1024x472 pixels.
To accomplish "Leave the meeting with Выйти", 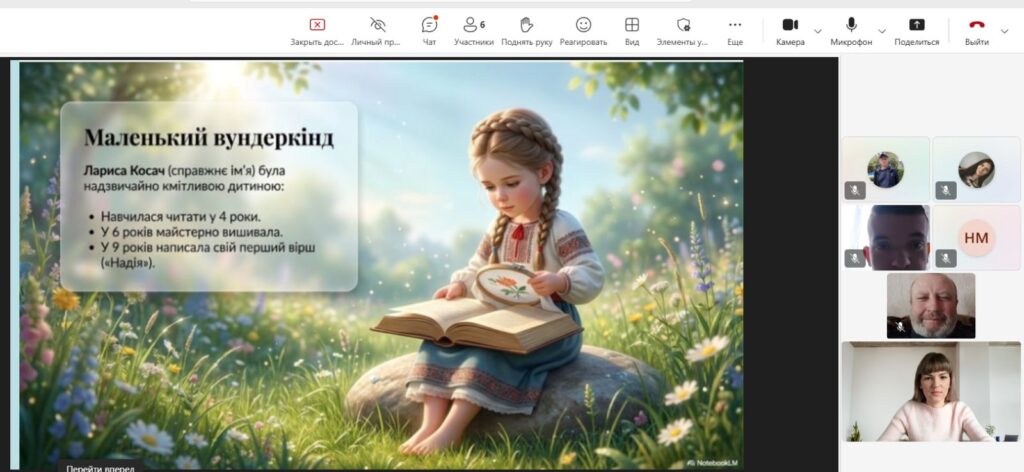I will coord(976,26).
